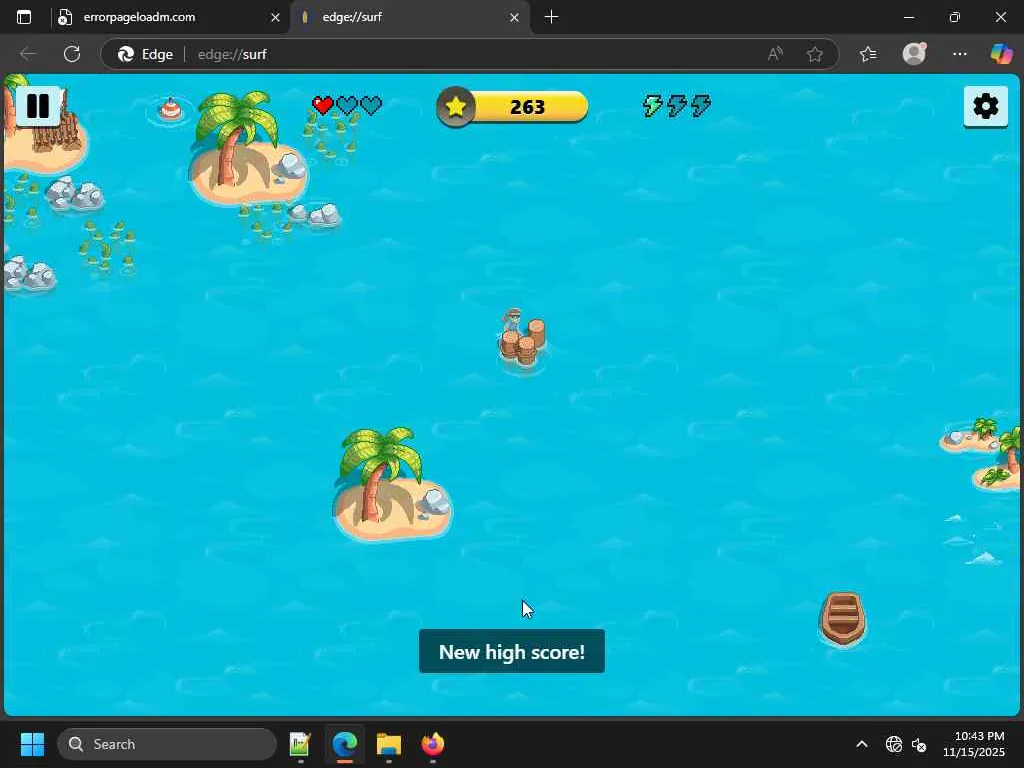Close the edge://surf tab
This screenshot has width=1024, height=768.
(x=514, y=18)
